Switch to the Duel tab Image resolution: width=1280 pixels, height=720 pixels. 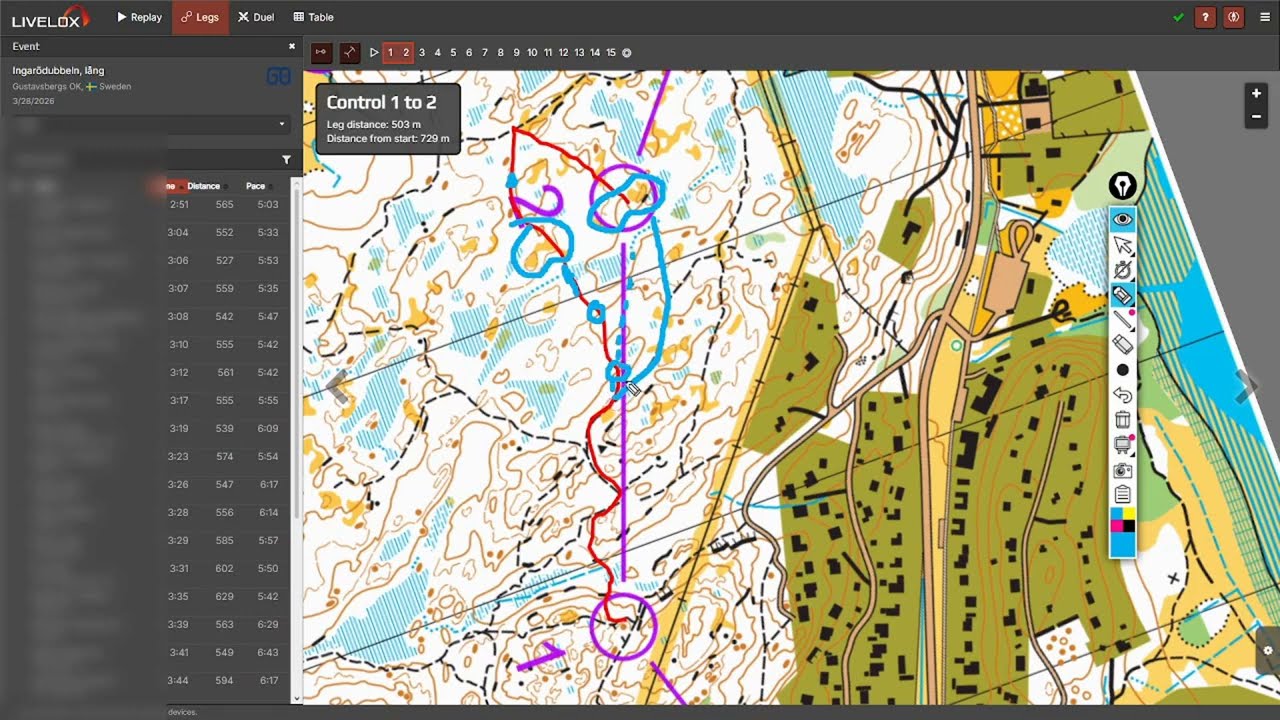coord(256,17)
